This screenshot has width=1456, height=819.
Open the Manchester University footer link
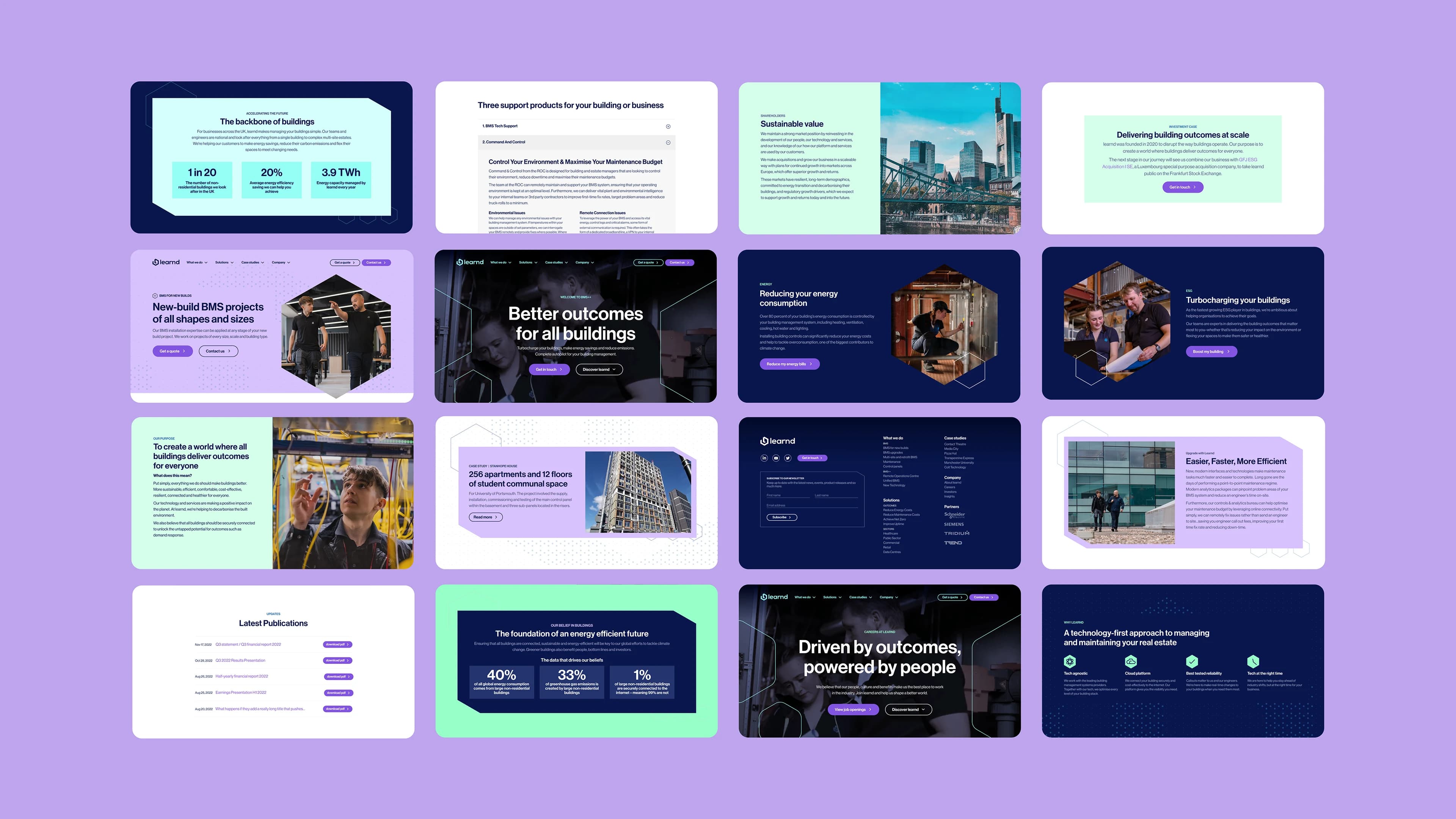click(x=959, y=462)
